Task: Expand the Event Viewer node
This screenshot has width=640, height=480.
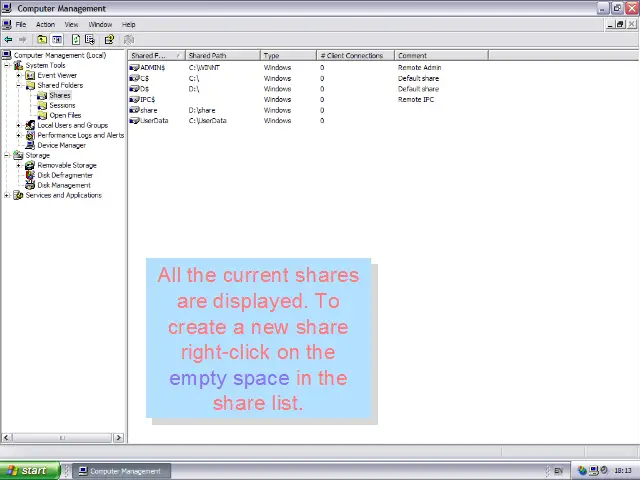Action: click(x=19, y=75)
